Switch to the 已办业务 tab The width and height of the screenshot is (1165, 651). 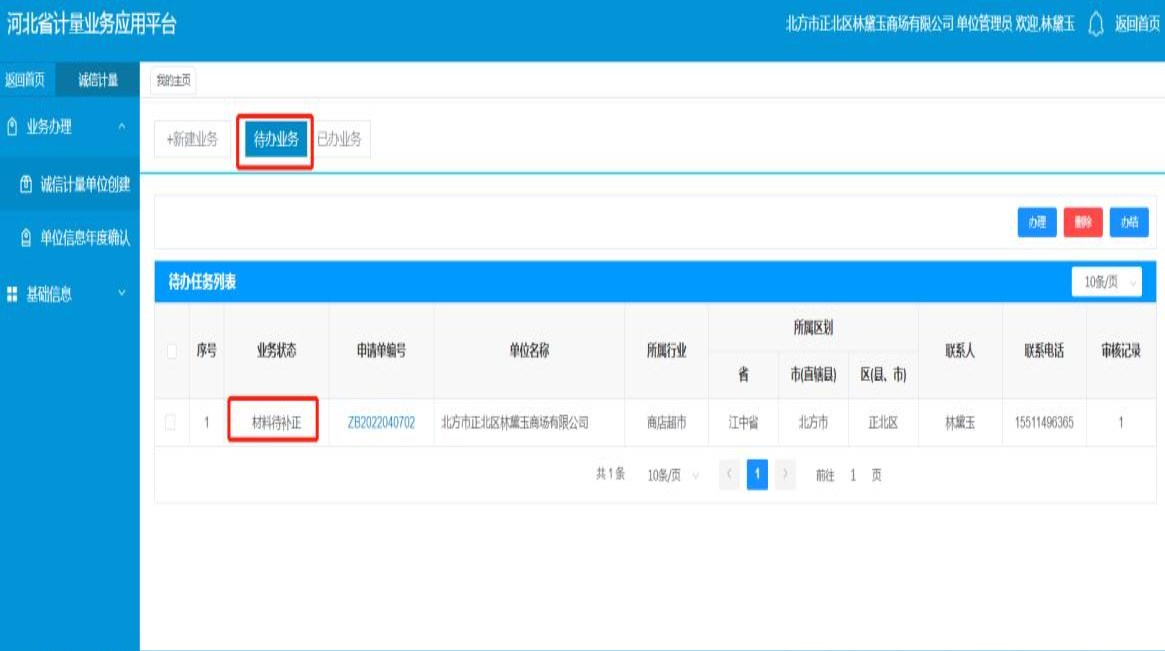pyautogui.click(x=340, y=140)
